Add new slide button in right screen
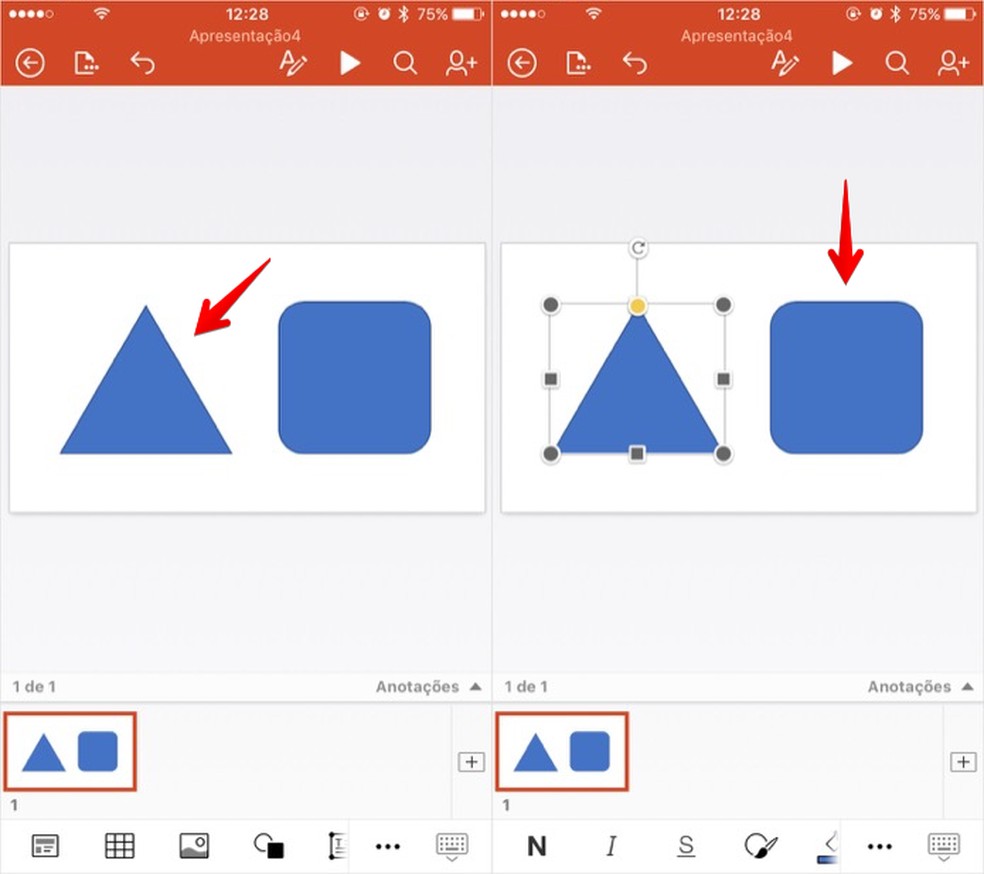Screen dimensions: 984x874 (963, 762)
